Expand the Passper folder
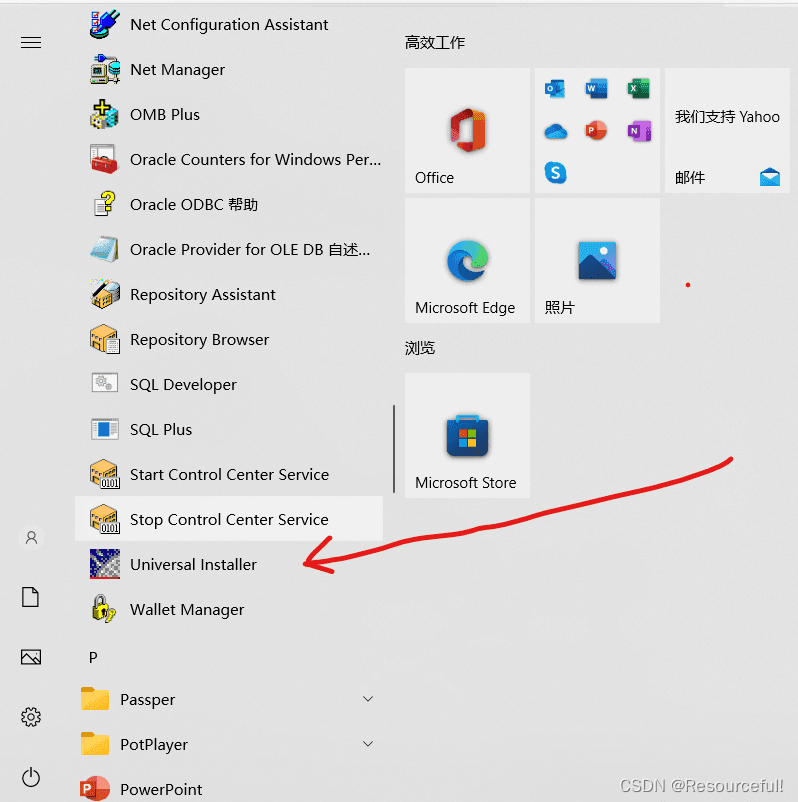This screenshot has height=802, width=798. (368, 699)
